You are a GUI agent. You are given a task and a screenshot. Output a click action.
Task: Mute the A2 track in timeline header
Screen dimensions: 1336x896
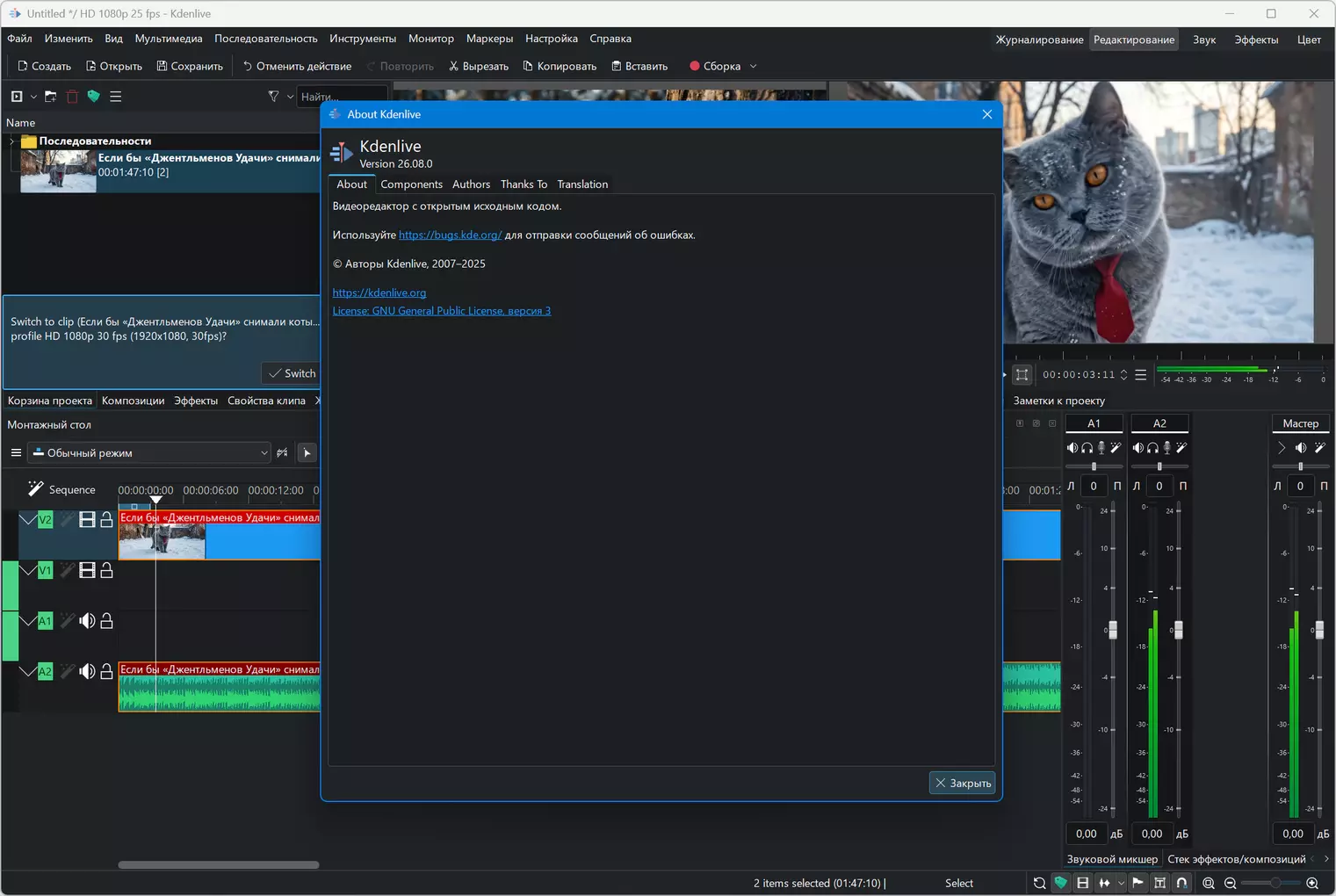click(87, 671)
